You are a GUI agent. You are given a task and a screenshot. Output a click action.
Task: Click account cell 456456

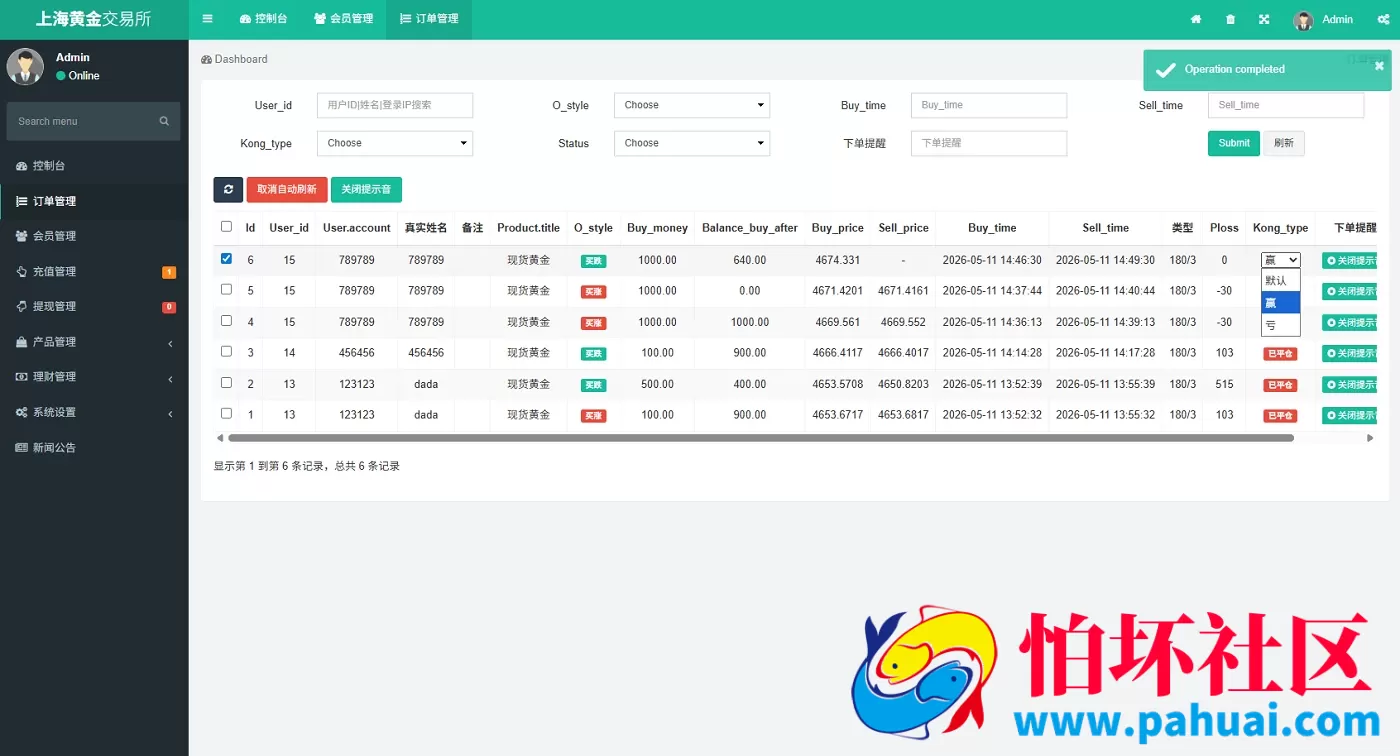click(357, 353)
